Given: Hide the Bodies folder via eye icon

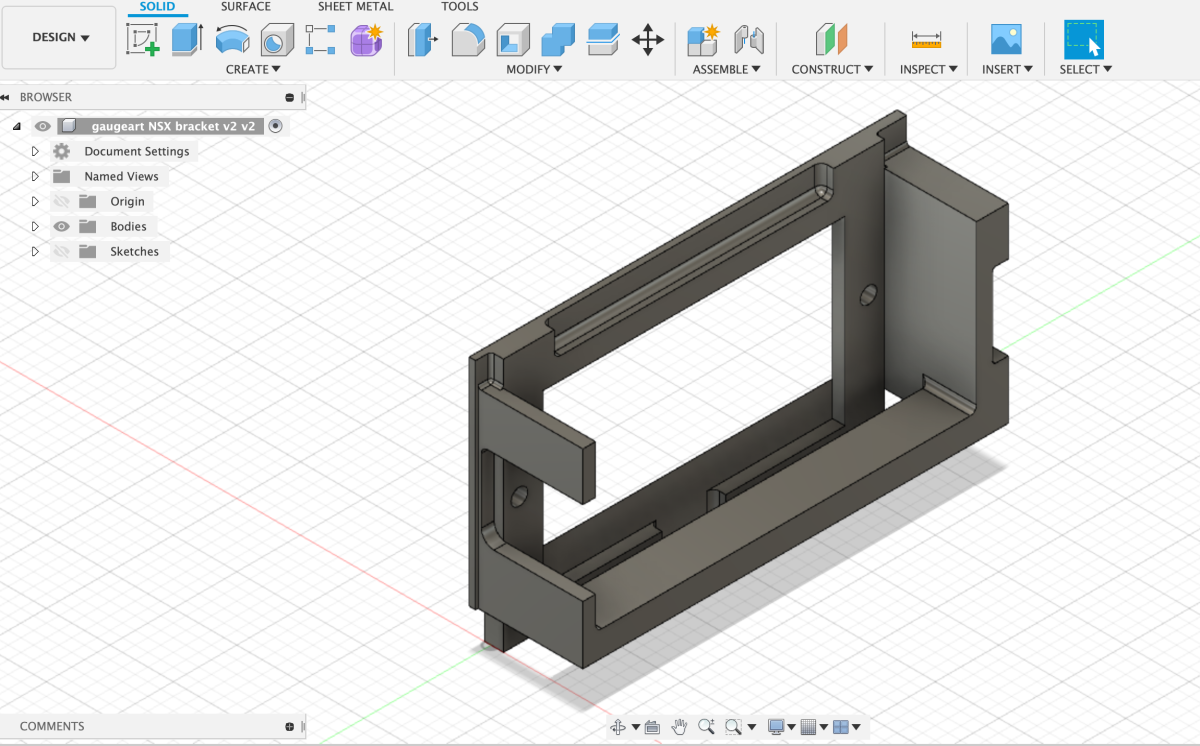Looking at the screenshot, I should [x=62, y=226].
